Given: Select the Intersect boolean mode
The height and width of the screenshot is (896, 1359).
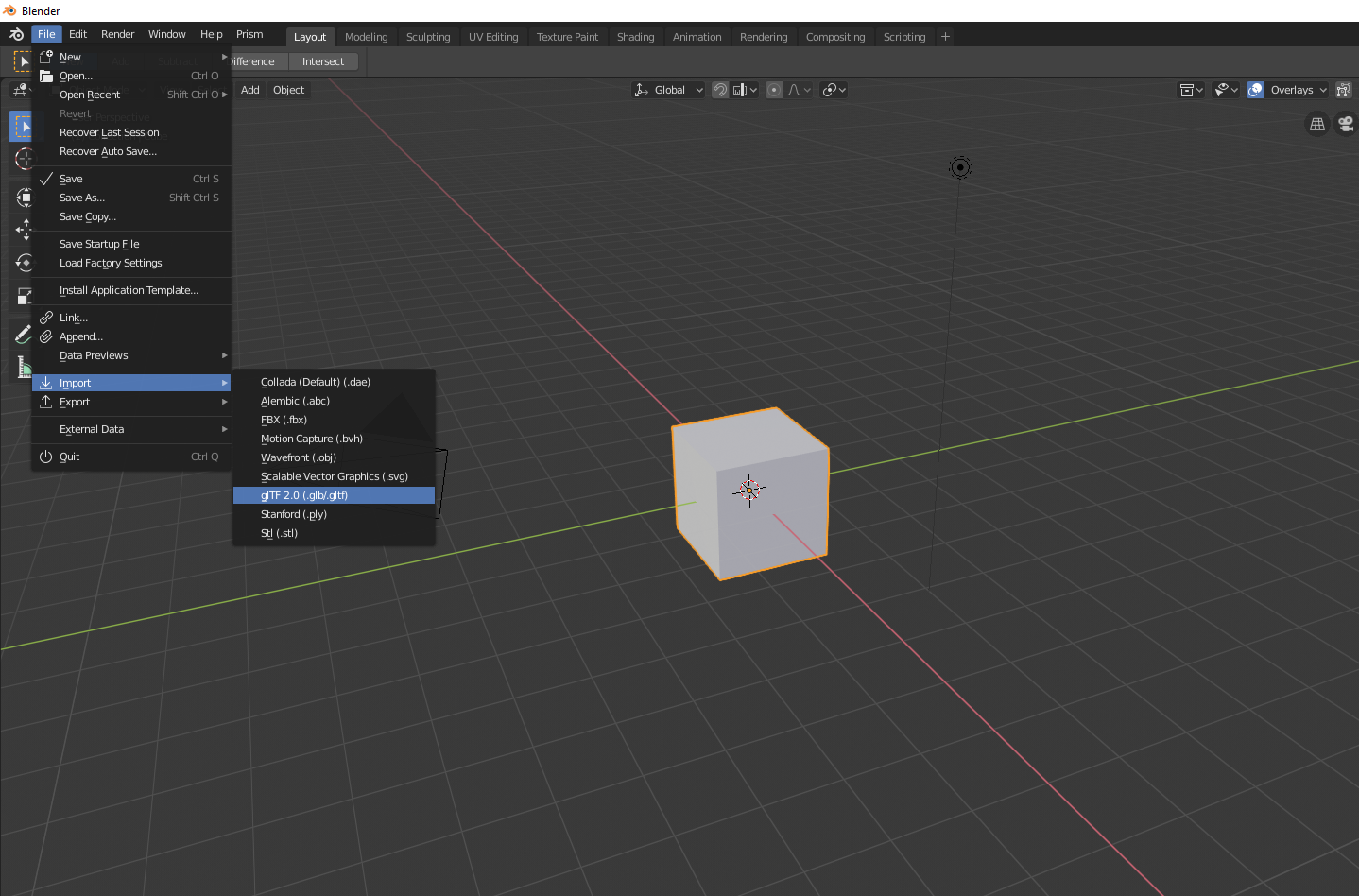Looking at the screenshot, I should (323, 61).
